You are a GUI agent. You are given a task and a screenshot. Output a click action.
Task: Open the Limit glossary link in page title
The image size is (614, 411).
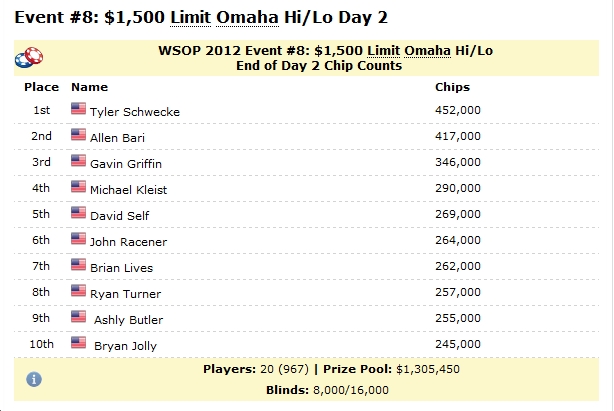coord(190,18)
